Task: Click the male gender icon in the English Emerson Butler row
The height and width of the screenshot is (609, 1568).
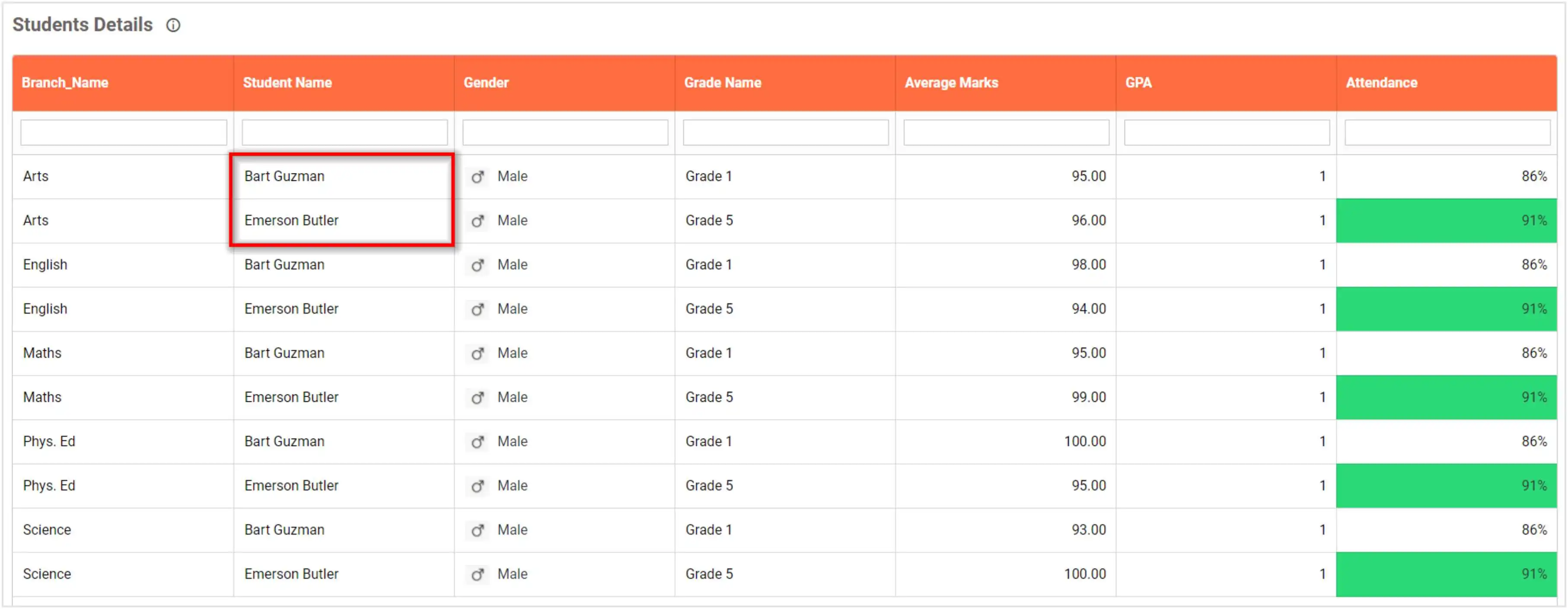Action: (478, 309)
